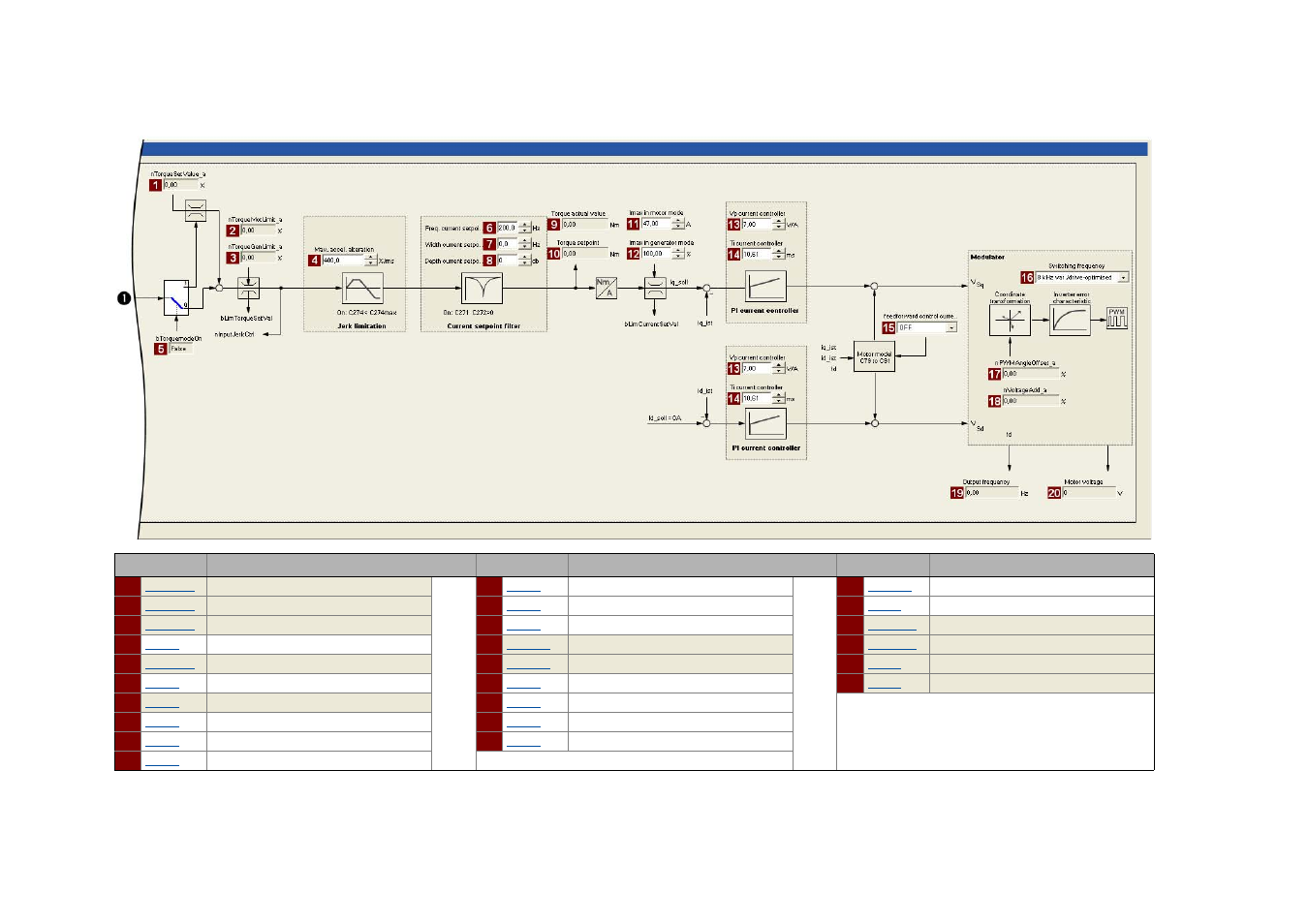
Task: Click the Torque setpoint value field
Action: click(x=584, y=255)
